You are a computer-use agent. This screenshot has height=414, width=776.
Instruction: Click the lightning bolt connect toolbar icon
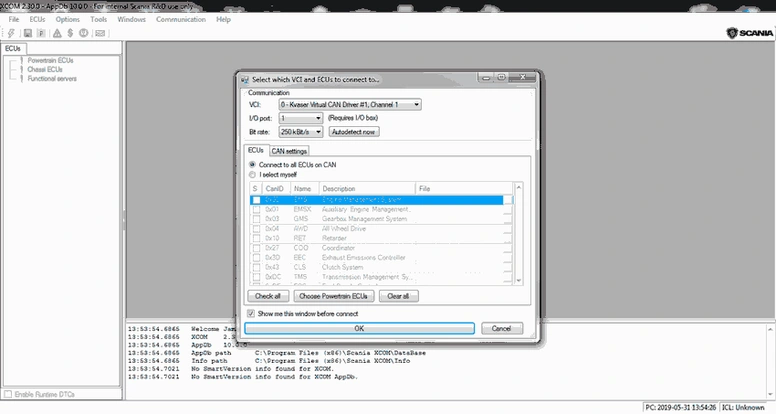pyautogui.click(x=11, y=33)
